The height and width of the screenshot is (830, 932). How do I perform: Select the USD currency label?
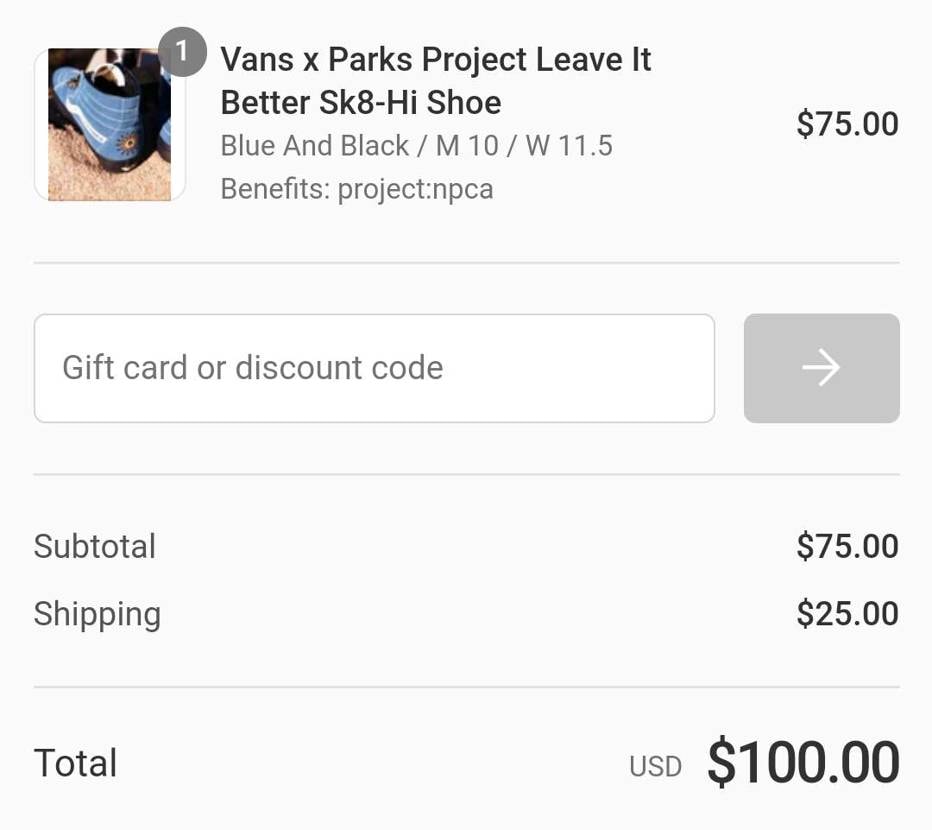[x=656, y=765]
